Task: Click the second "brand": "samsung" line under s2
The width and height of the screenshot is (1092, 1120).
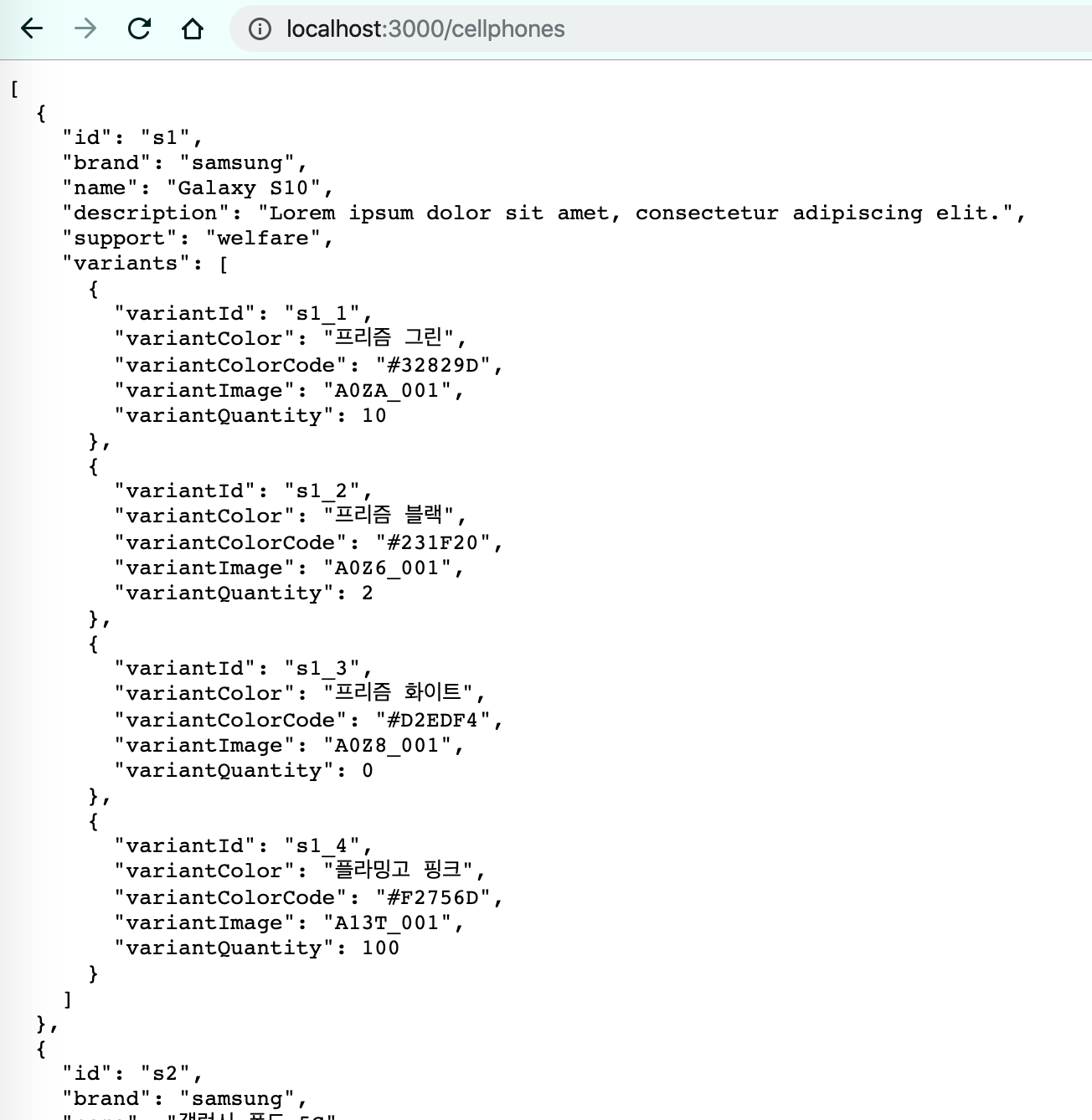Action: click(x=185, y=1098)
